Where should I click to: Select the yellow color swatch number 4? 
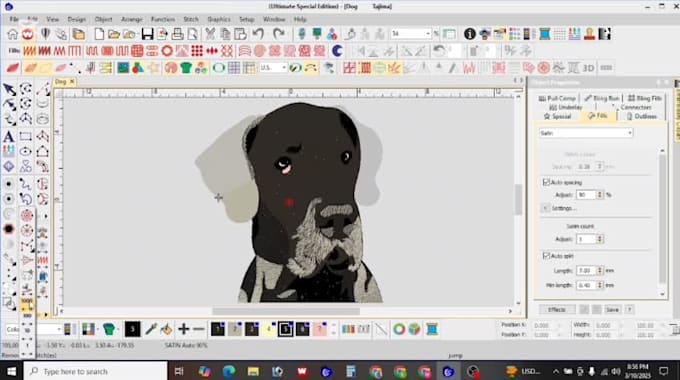tap(268, 329)
